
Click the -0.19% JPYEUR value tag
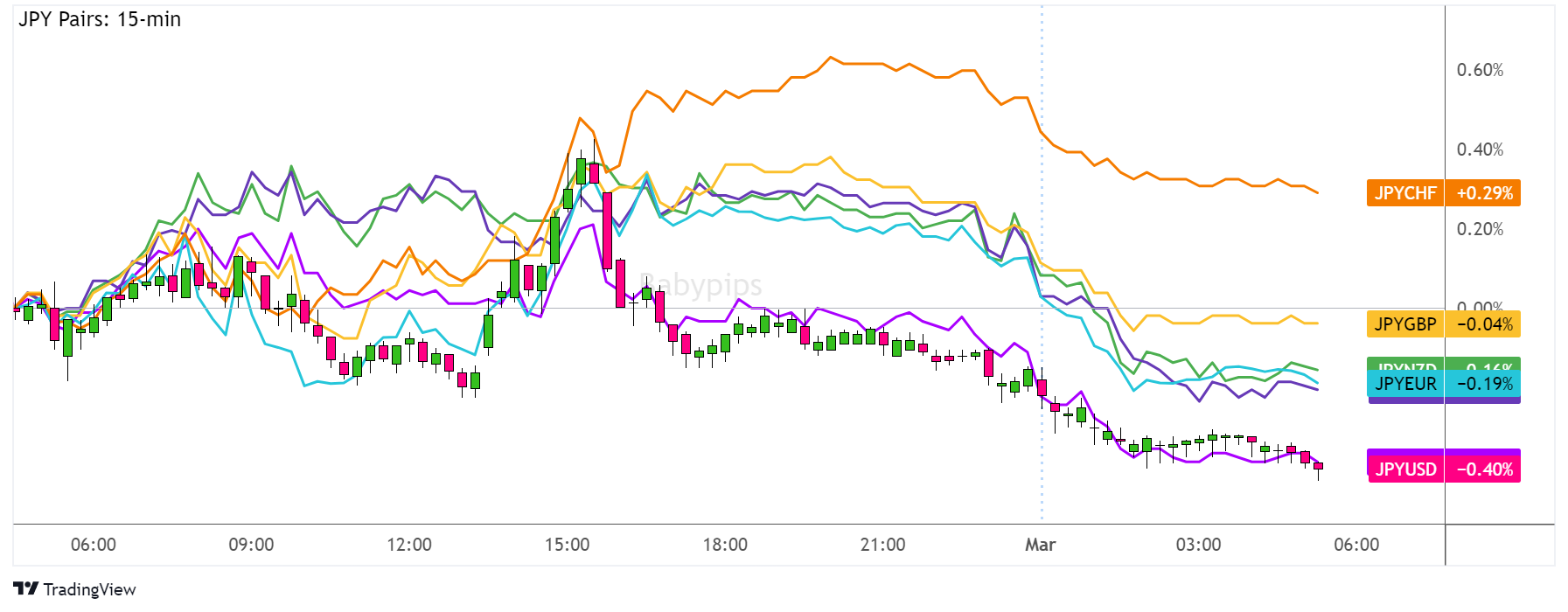tap(1483, 384)
